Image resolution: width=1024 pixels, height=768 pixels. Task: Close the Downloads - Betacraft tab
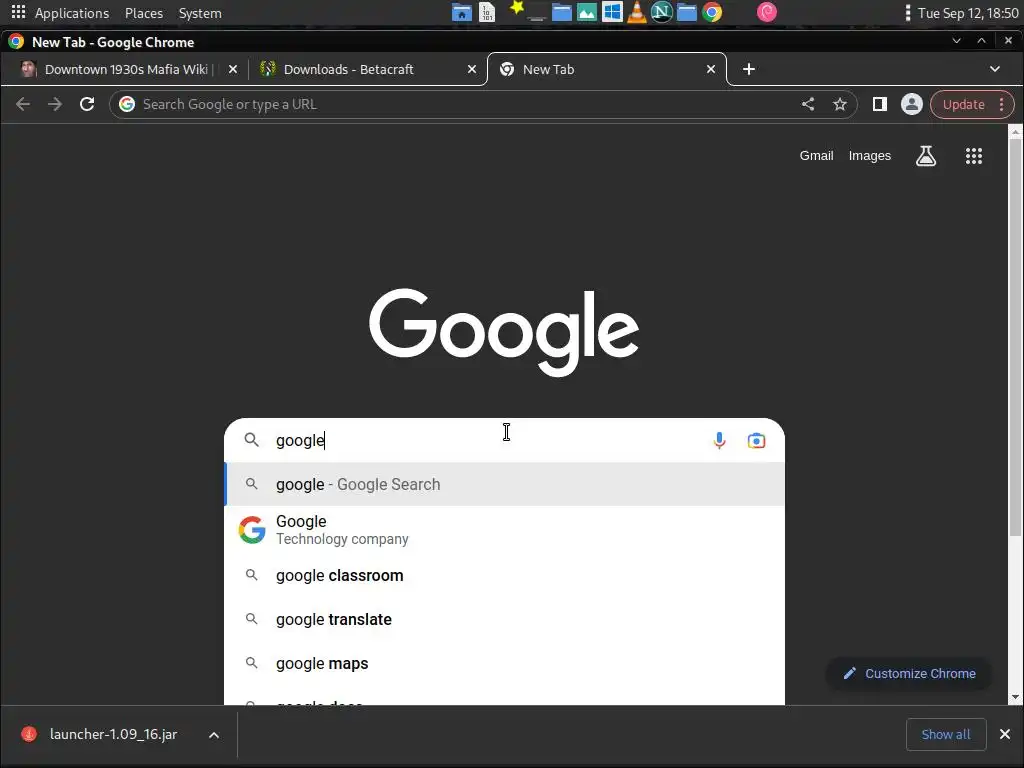point(472,69)
